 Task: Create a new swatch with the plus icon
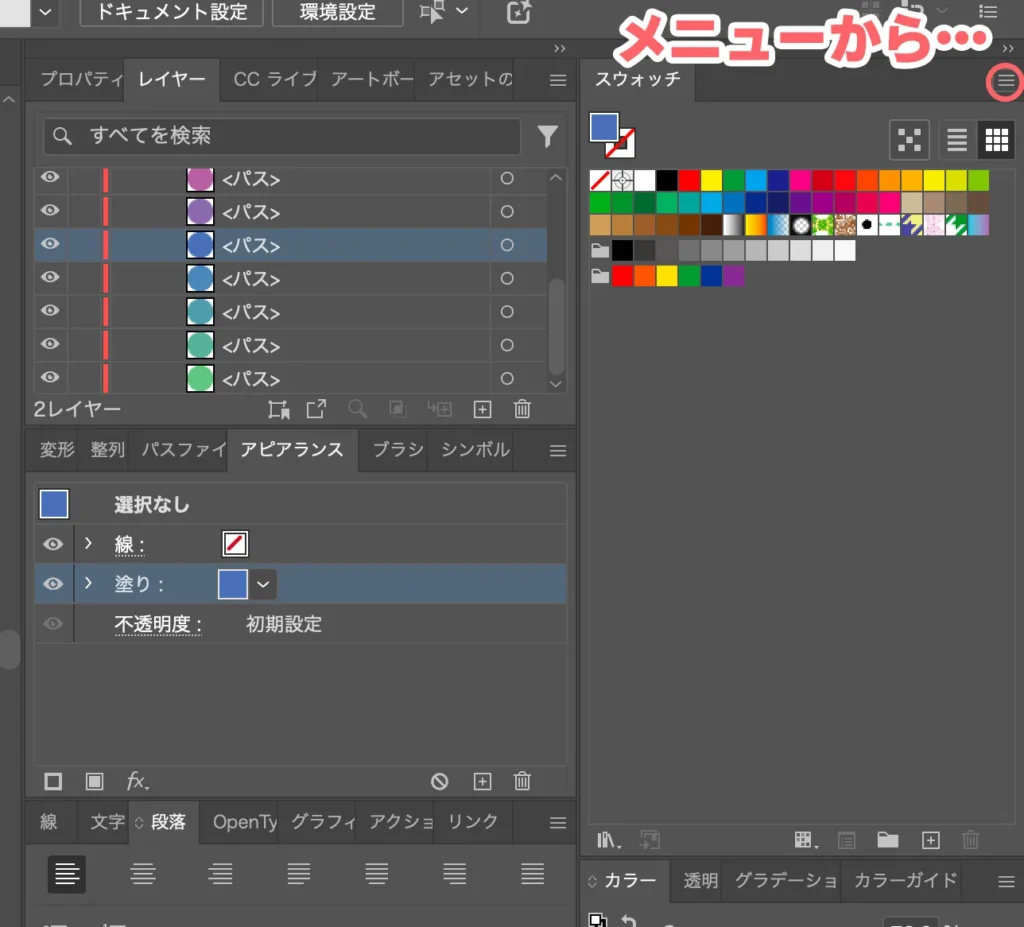(x=930, y=840)
